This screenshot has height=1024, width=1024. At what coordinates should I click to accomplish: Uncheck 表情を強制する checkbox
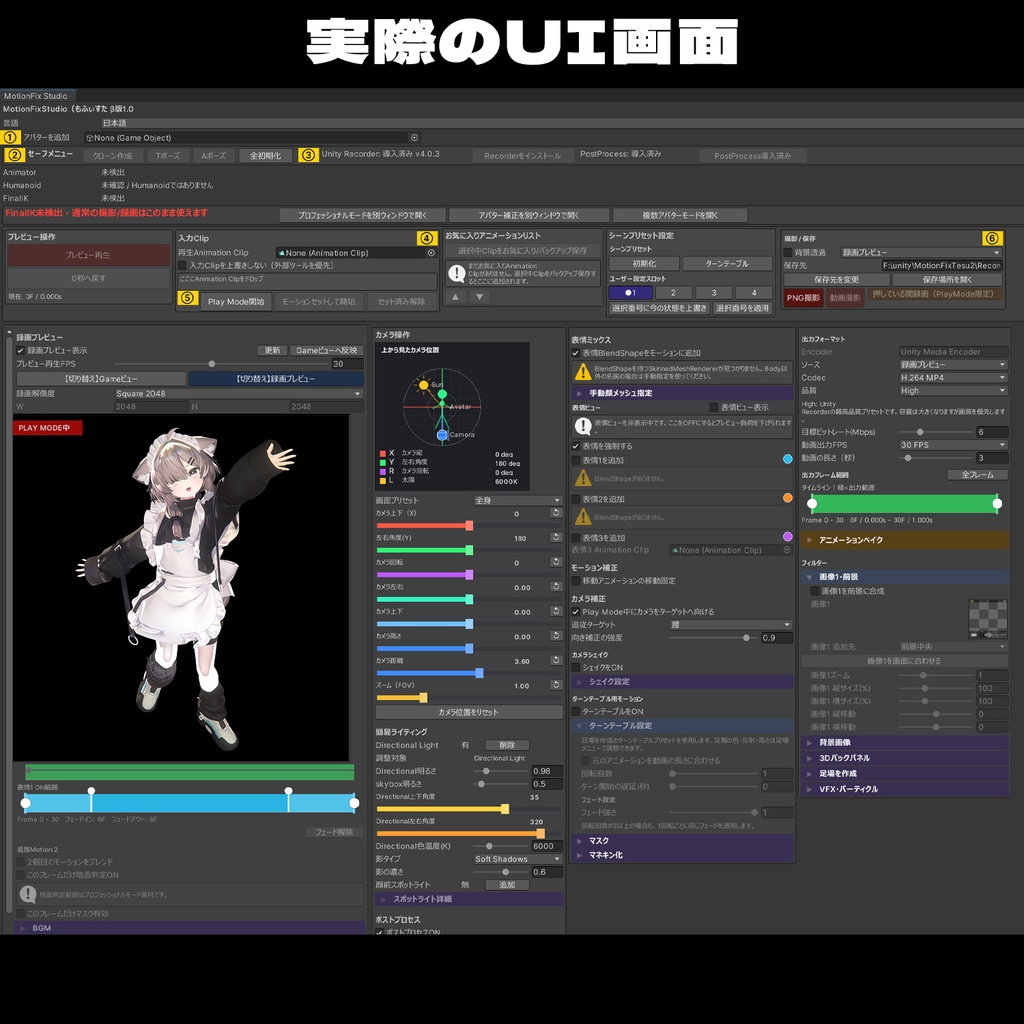(x=575, y=447)
